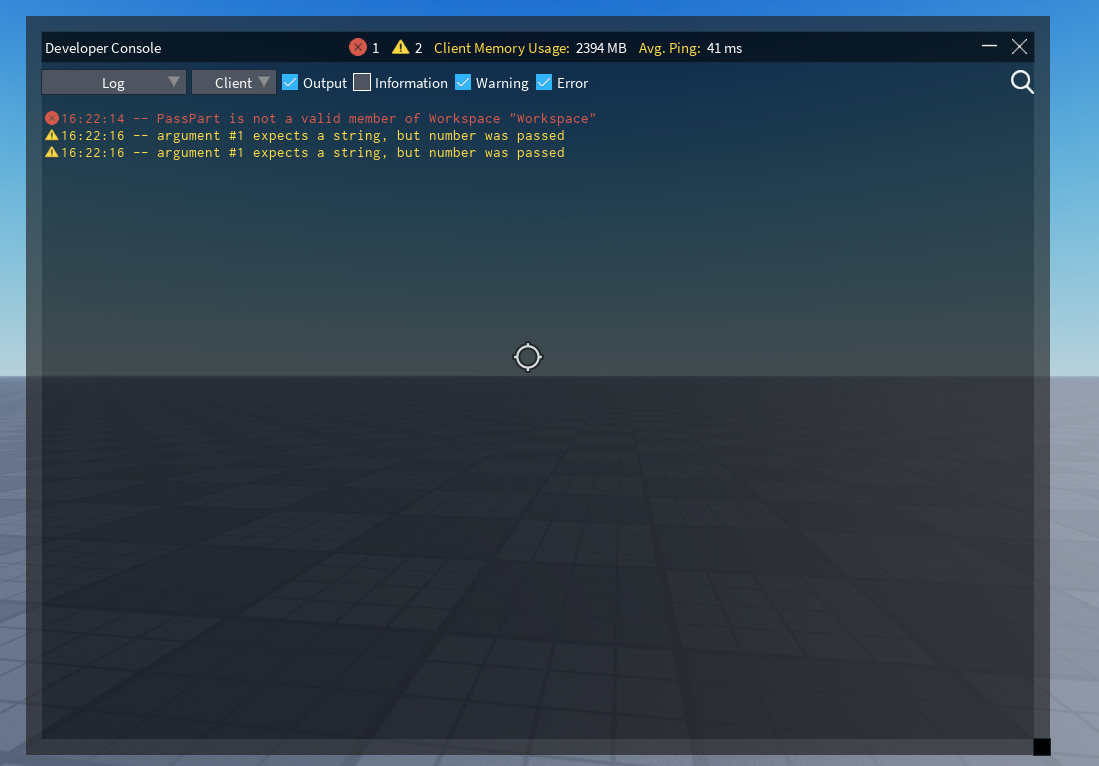Click the resize handle at bottom-right corner
This screenshot has width=1099, height=766.
point(1042,746)
